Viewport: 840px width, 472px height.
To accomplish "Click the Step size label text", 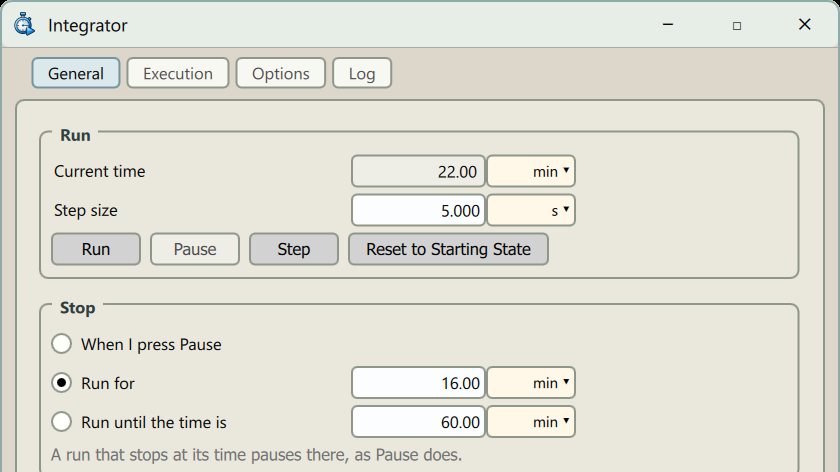I will point(86,211).
